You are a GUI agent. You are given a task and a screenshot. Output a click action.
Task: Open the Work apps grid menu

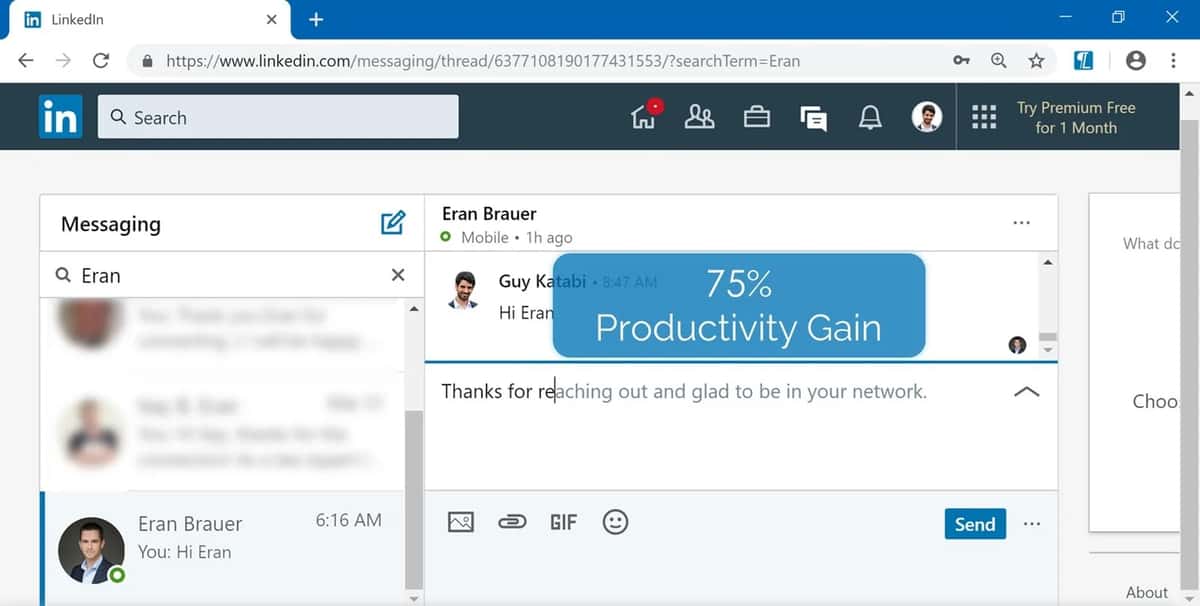pyautogui.click(x=984, y=117)
